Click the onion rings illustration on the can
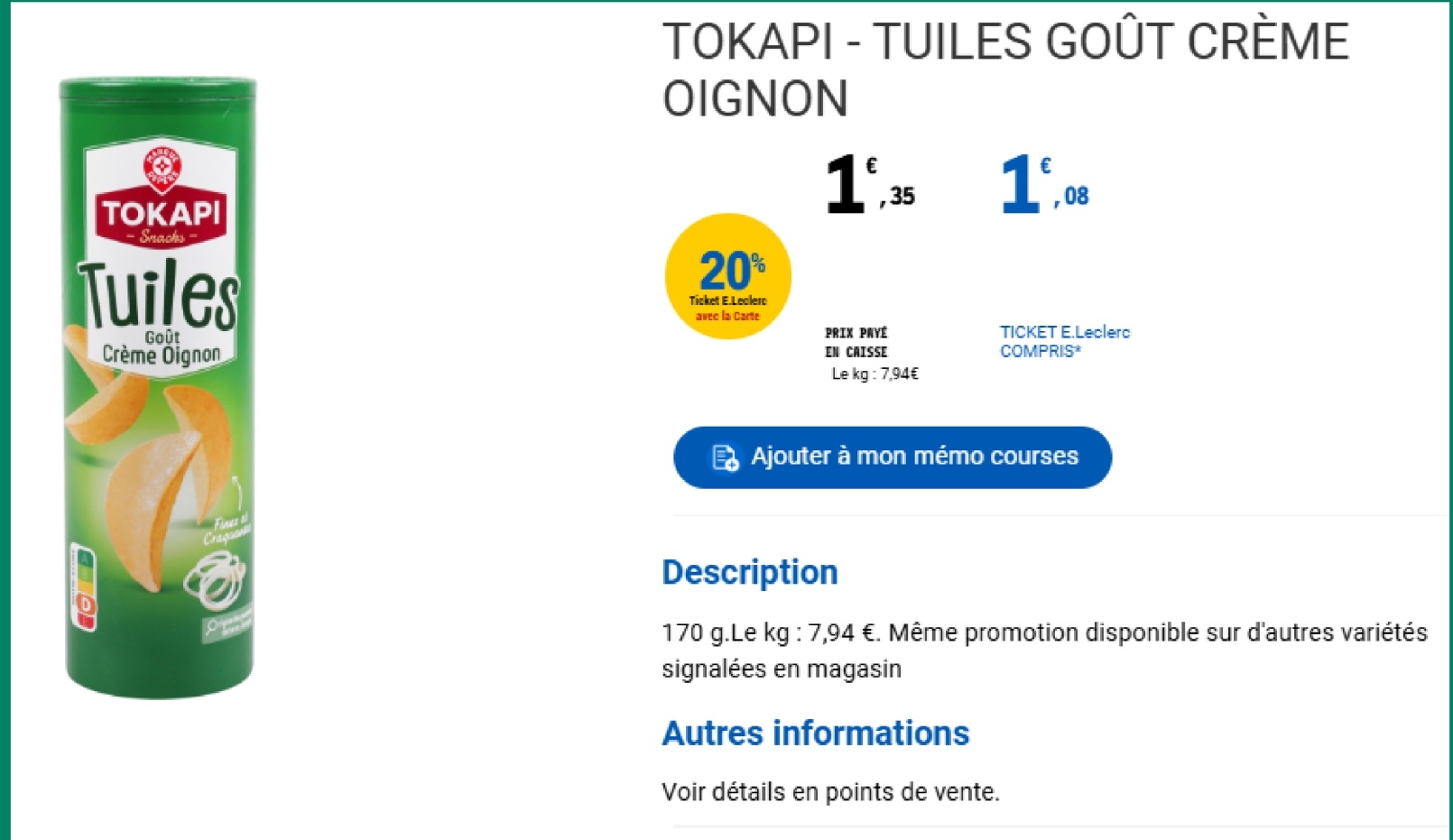 (216, 578)
